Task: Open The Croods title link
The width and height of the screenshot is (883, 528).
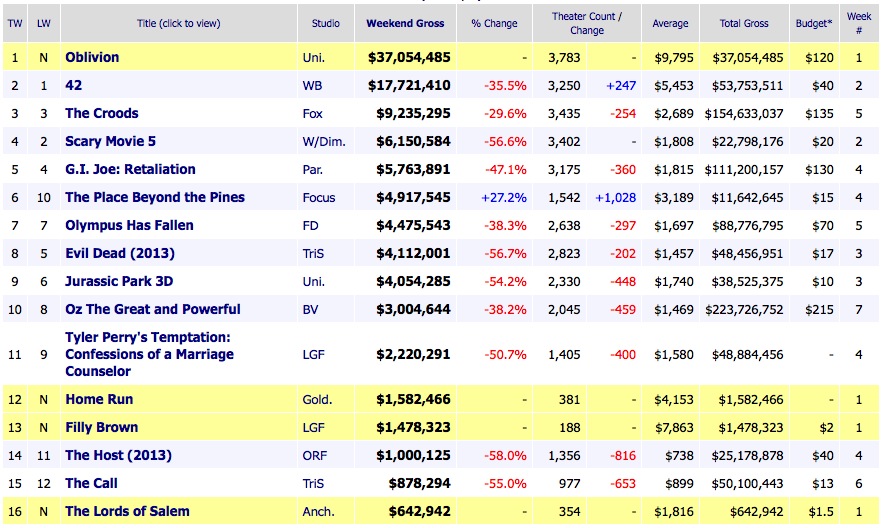Action: point(101,114)
